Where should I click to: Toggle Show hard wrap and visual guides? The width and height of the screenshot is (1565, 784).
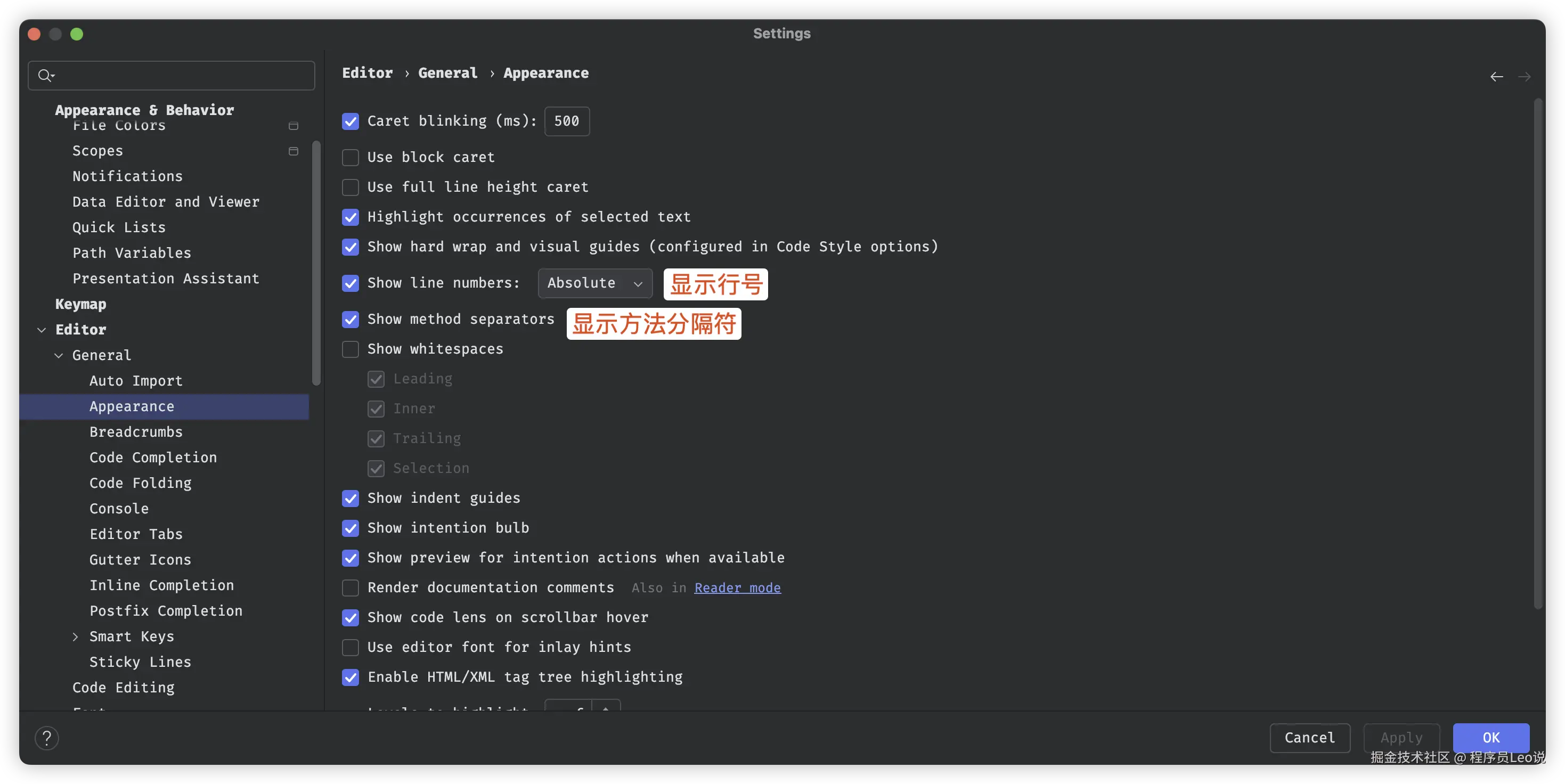351,247
